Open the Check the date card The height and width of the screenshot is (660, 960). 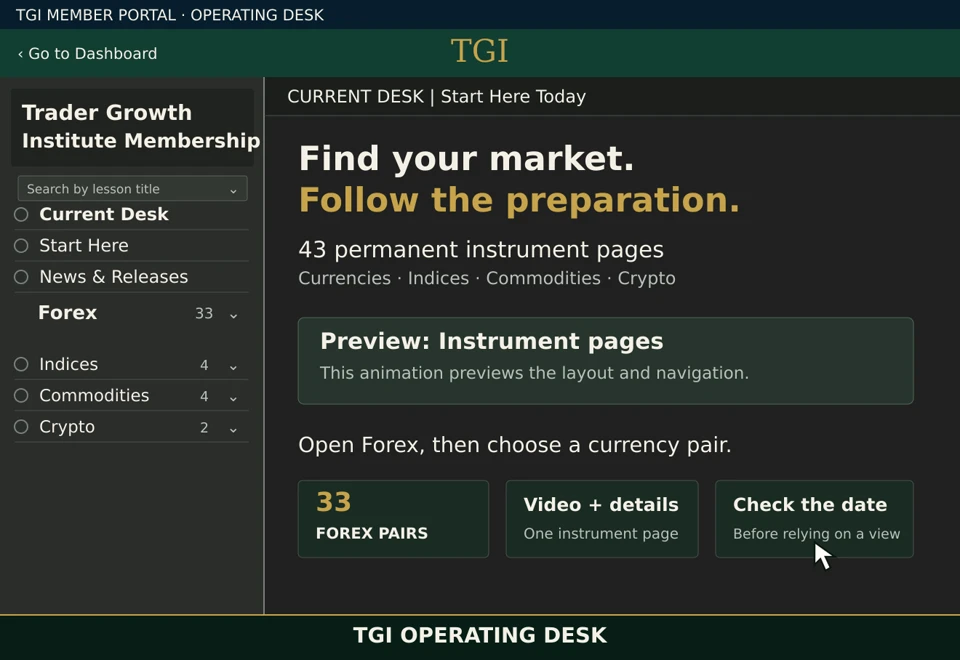pyautogui.click(x=814, y=519)
